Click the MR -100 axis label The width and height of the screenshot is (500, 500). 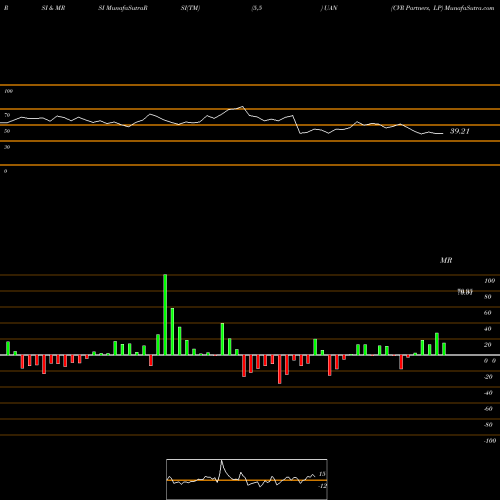[490, 441]
